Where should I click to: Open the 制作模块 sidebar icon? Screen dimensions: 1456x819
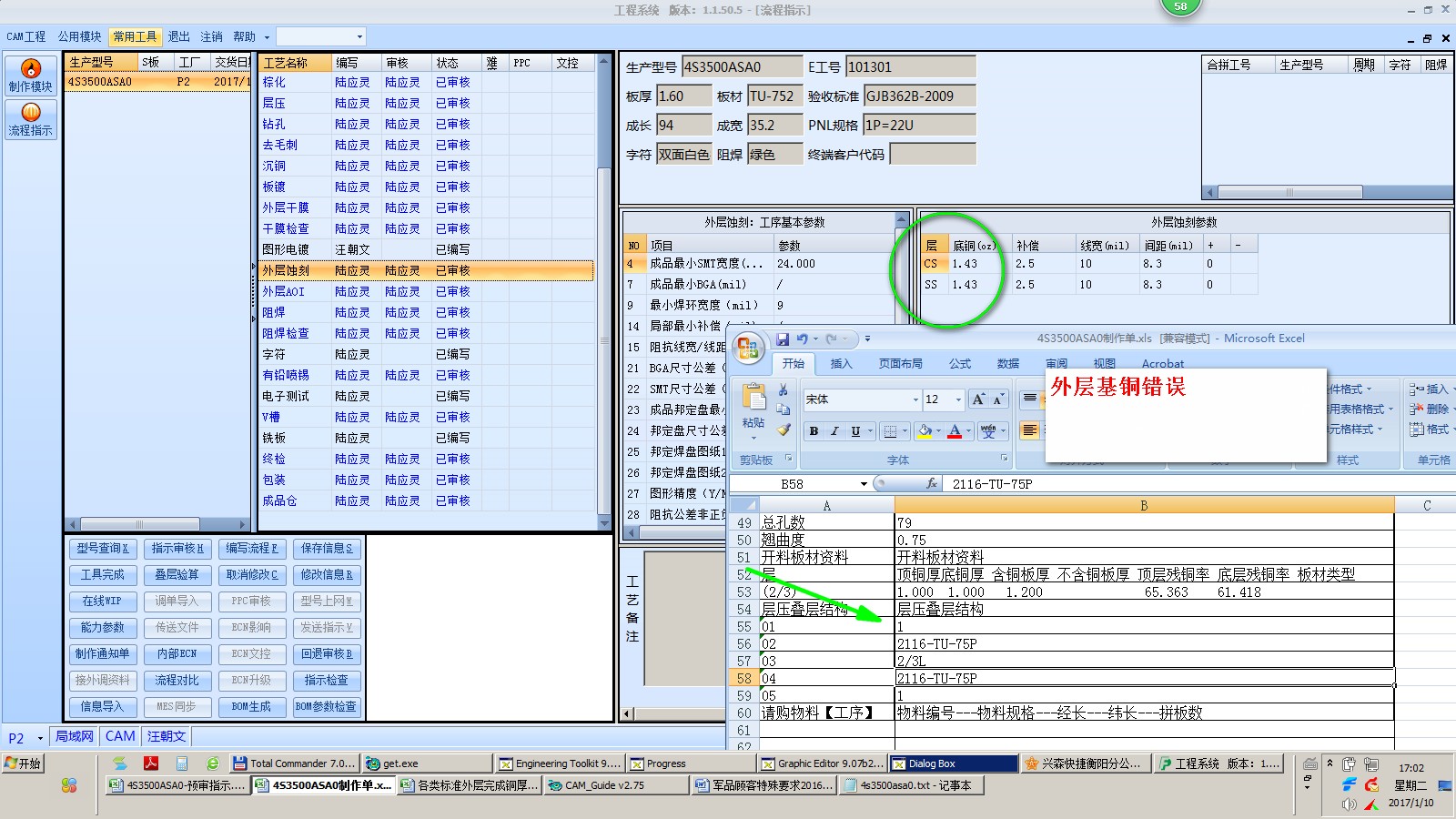[31, 75]
